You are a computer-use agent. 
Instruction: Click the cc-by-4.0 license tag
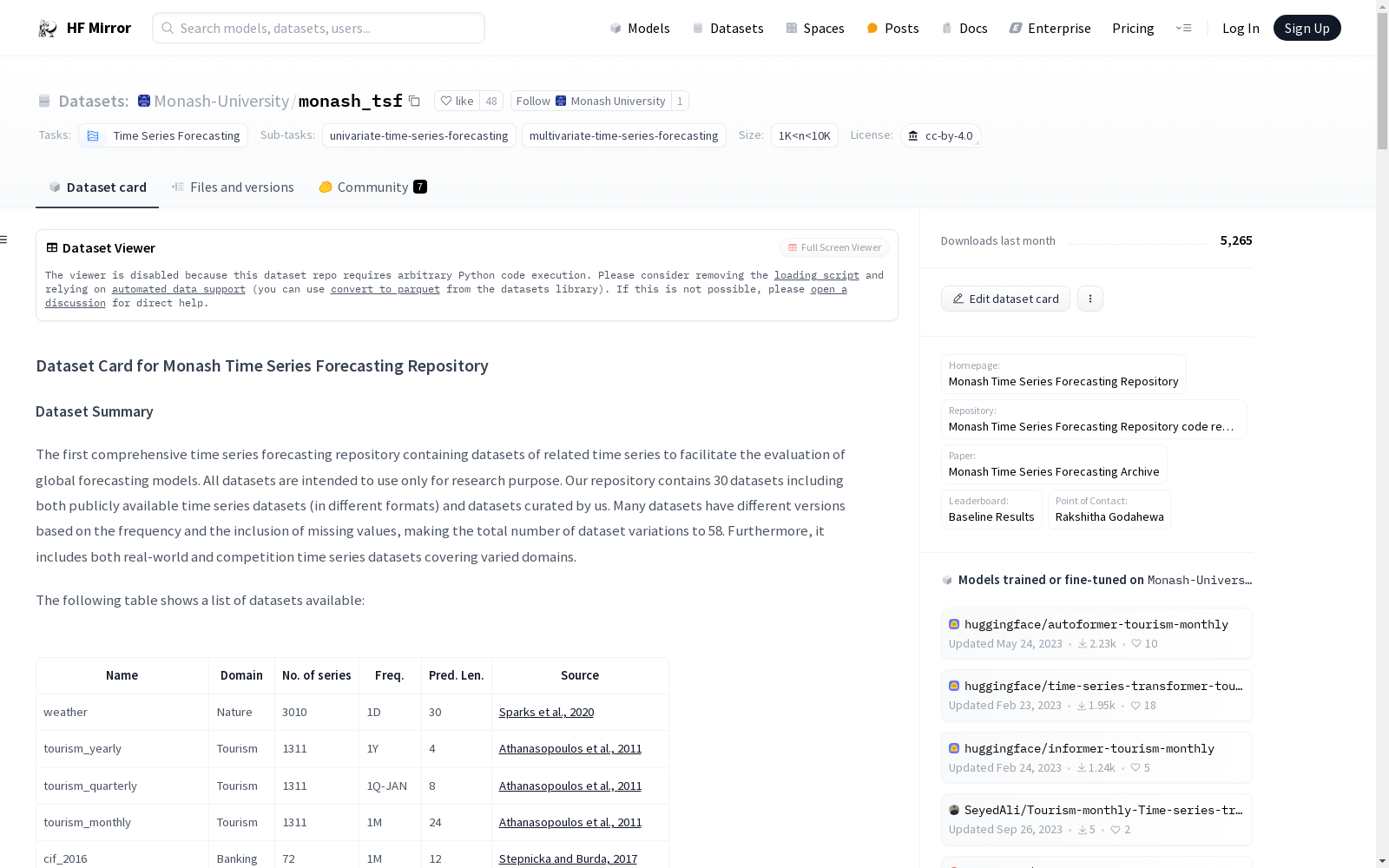click(941, 135)
